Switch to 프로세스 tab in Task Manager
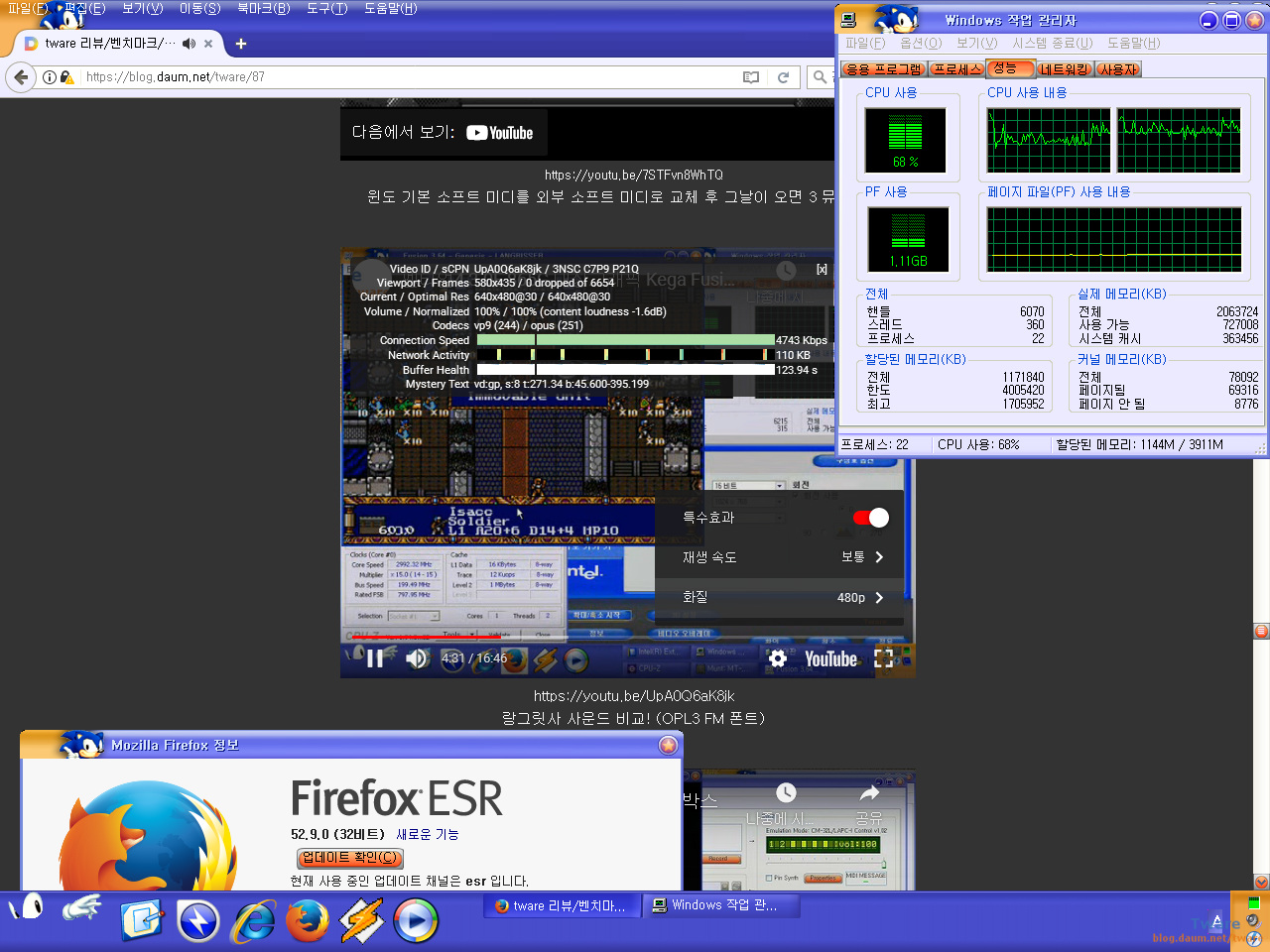Viewport: 1270px width, 952px height. click(x=957, y=68)
